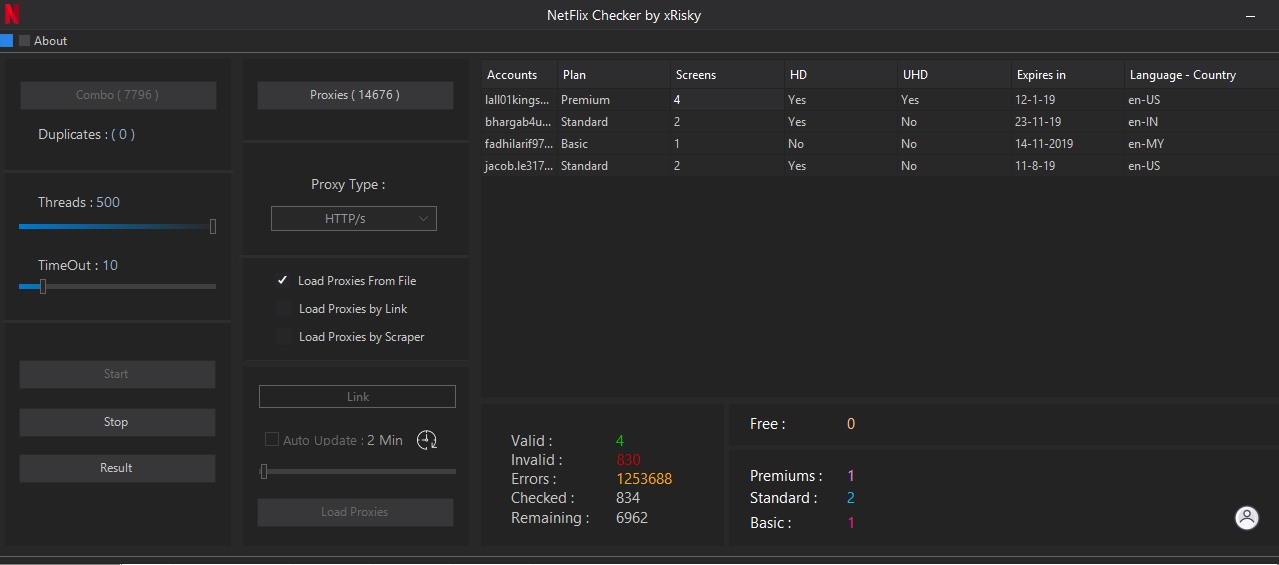Open the Result button
The height and width of the screenshot is (565, 1279).
[x=117, y=468]
